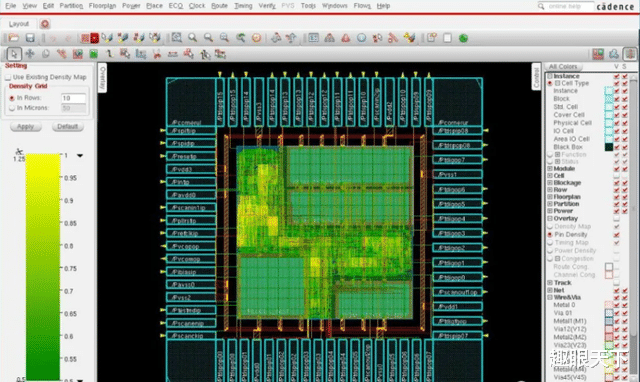The height and width of the screenshot is (382, 640).
Task: Toggle Module visibility checkbox
Action: tap(617, 169)
